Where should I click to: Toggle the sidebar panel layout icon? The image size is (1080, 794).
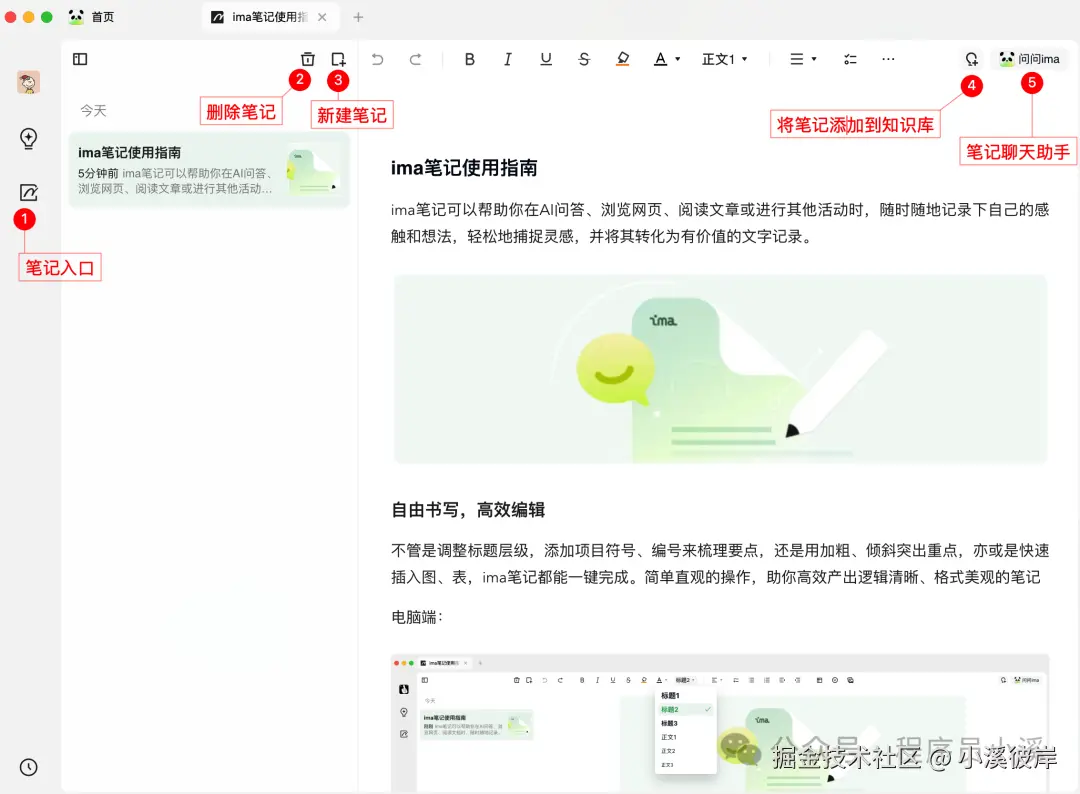(80, 59)
